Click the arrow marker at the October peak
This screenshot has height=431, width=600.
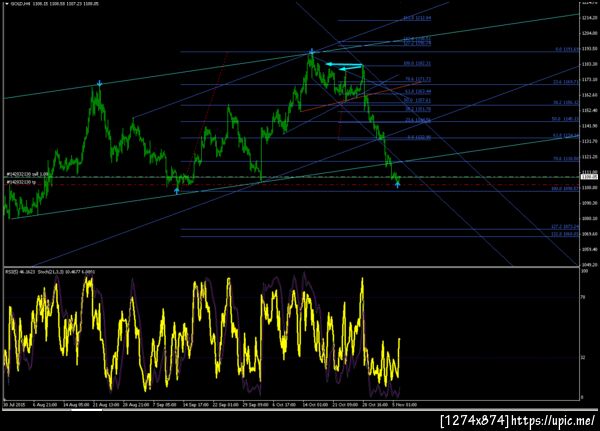[x=312, y=51]
